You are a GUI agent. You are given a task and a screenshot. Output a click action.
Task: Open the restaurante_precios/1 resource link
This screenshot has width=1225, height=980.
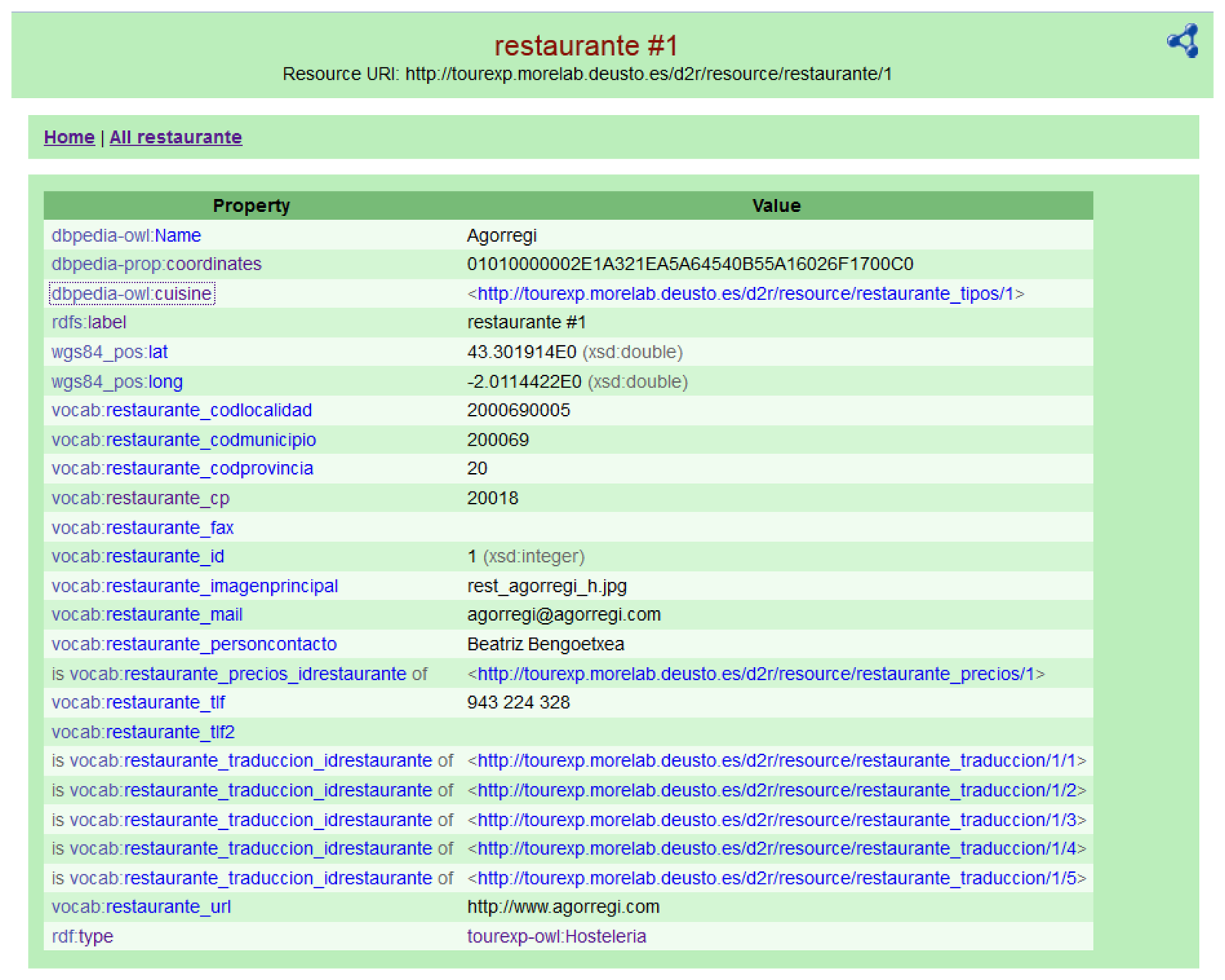pos(756,675)
